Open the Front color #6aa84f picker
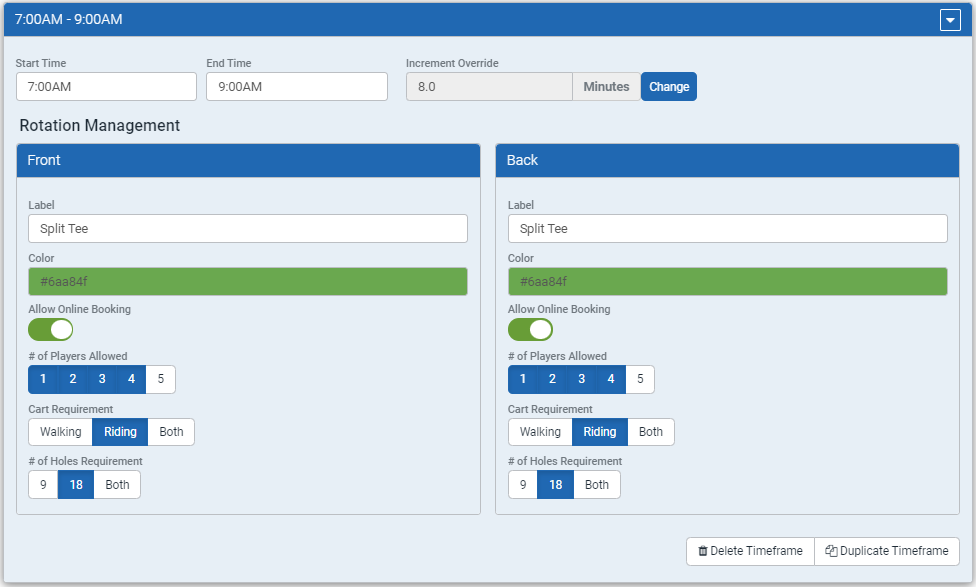The height and width of the screenshot is (587, 976). [x=248, y=281]
